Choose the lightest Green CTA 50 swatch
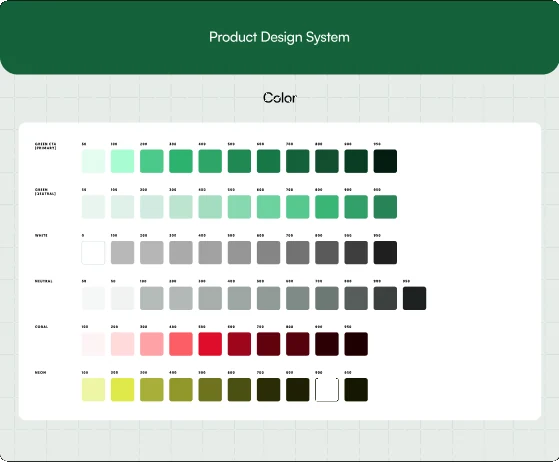559x462 pixels. [x=93, y=161]
